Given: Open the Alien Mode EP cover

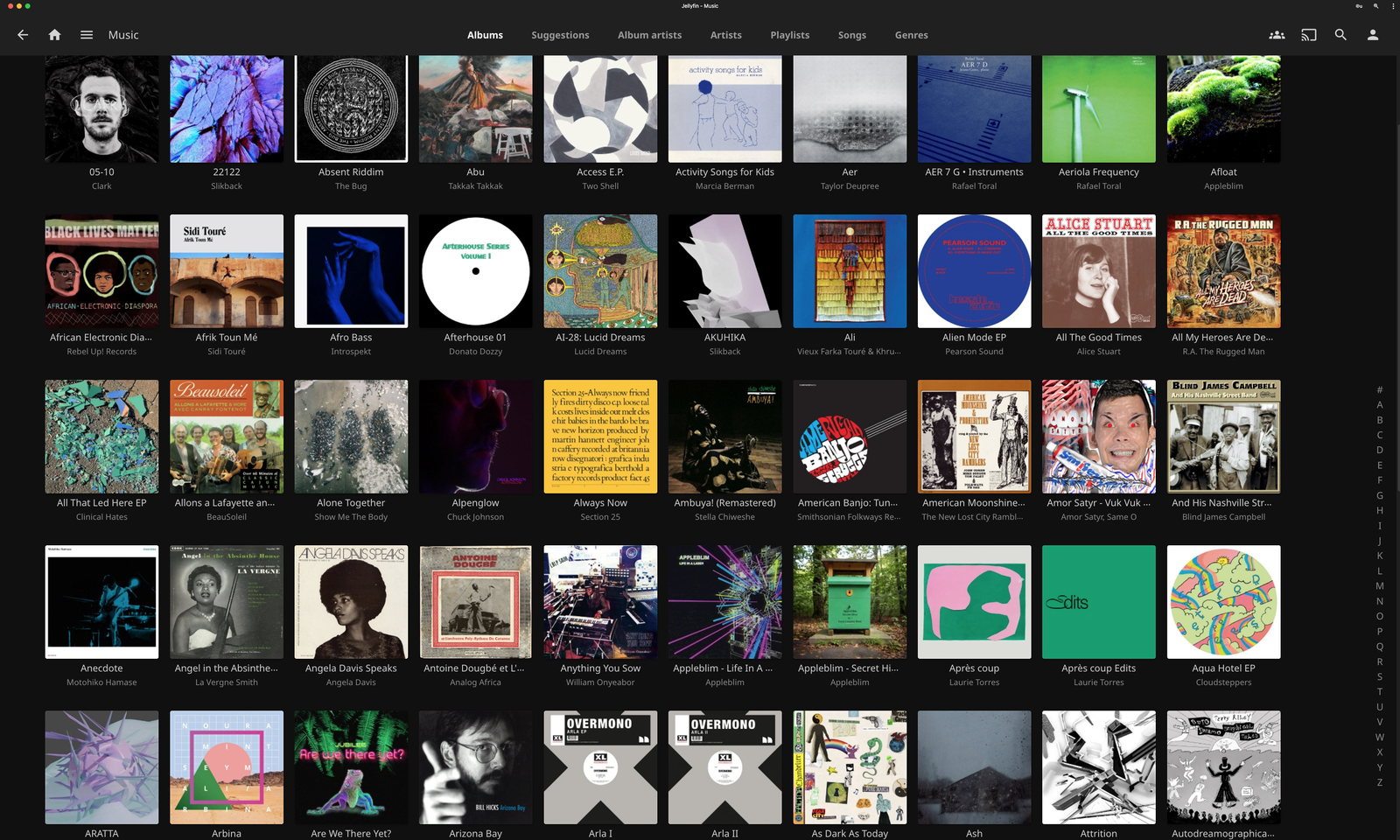Looking at the screenshot, I should point(974,271).
